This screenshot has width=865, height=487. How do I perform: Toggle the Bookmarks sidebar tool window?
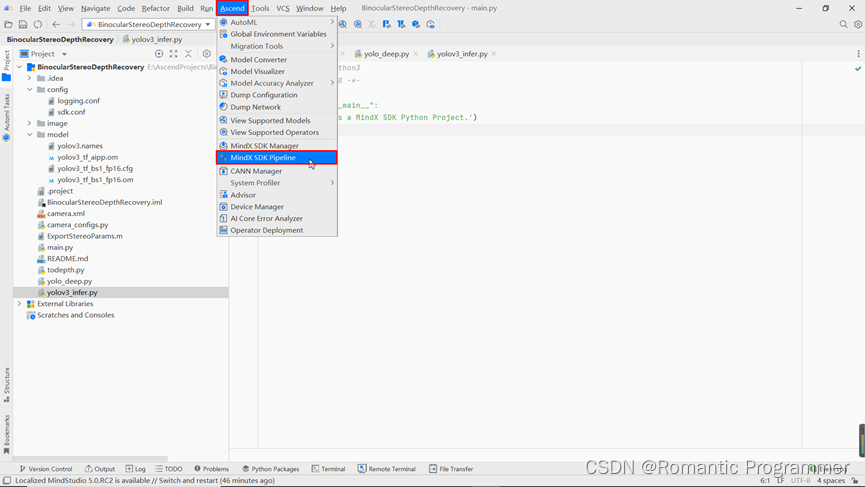click(7, 435)
